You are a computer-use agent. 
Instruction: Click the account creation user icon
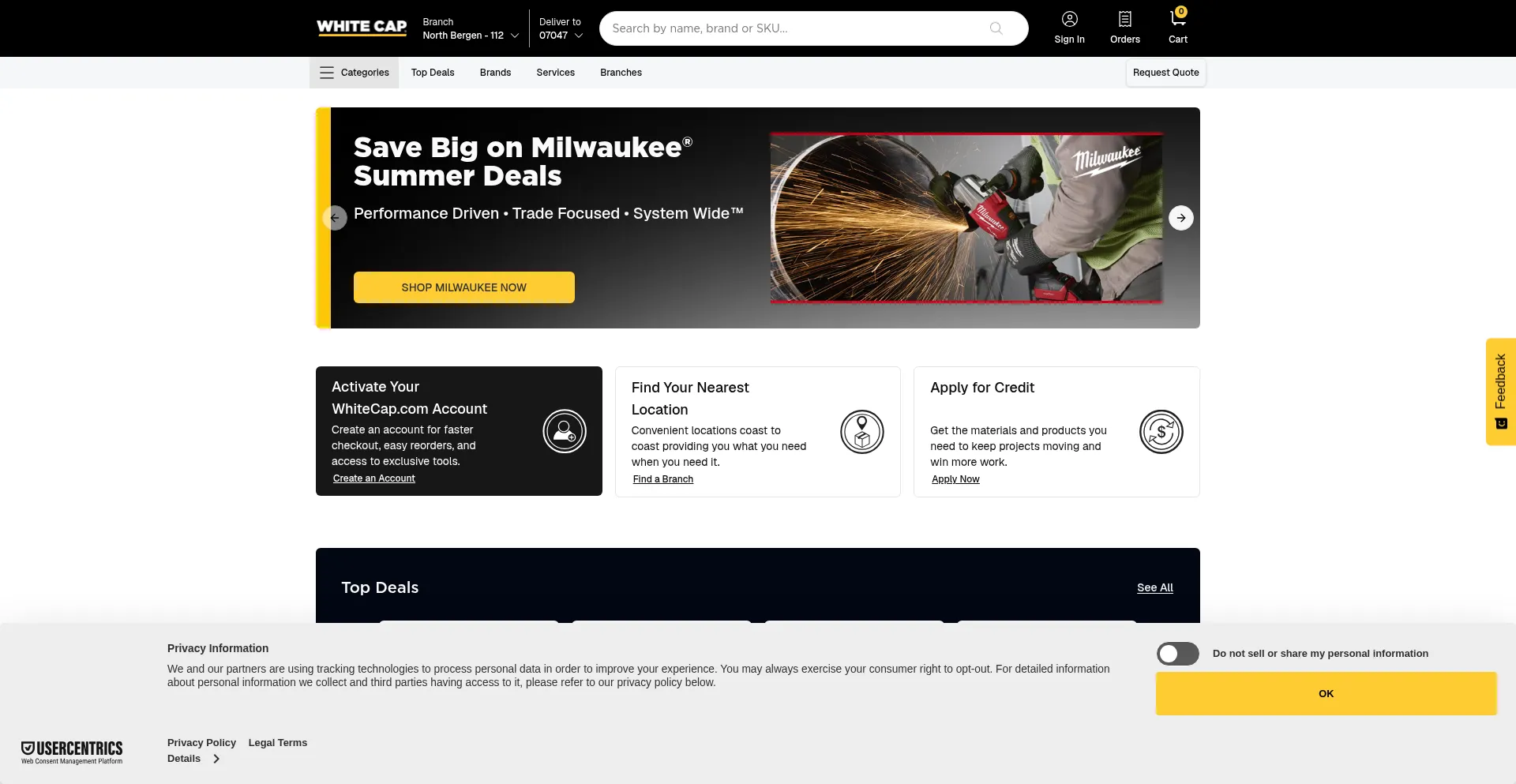tap(565, 431)
